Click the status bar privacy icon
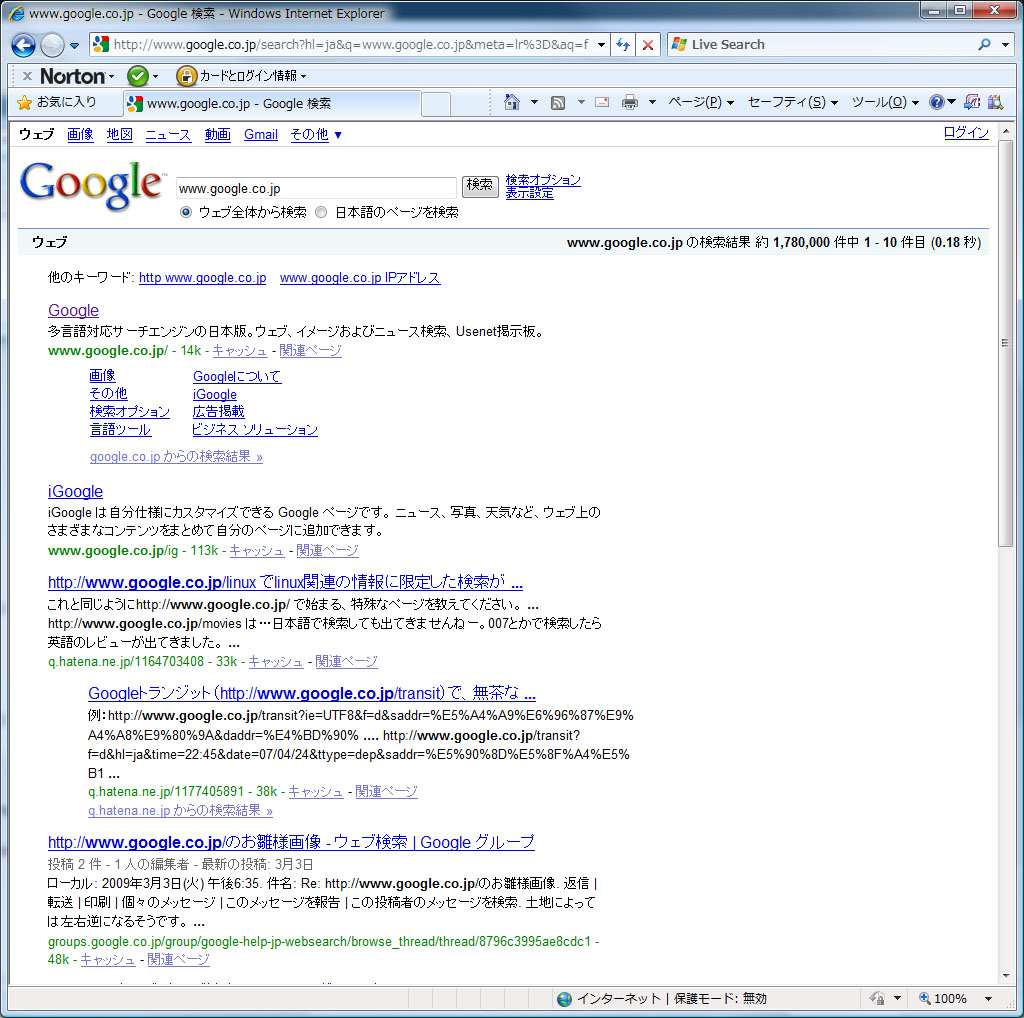Image resolution: width=1024 pixels, height=1018 pixels. (x=877, y=998)
